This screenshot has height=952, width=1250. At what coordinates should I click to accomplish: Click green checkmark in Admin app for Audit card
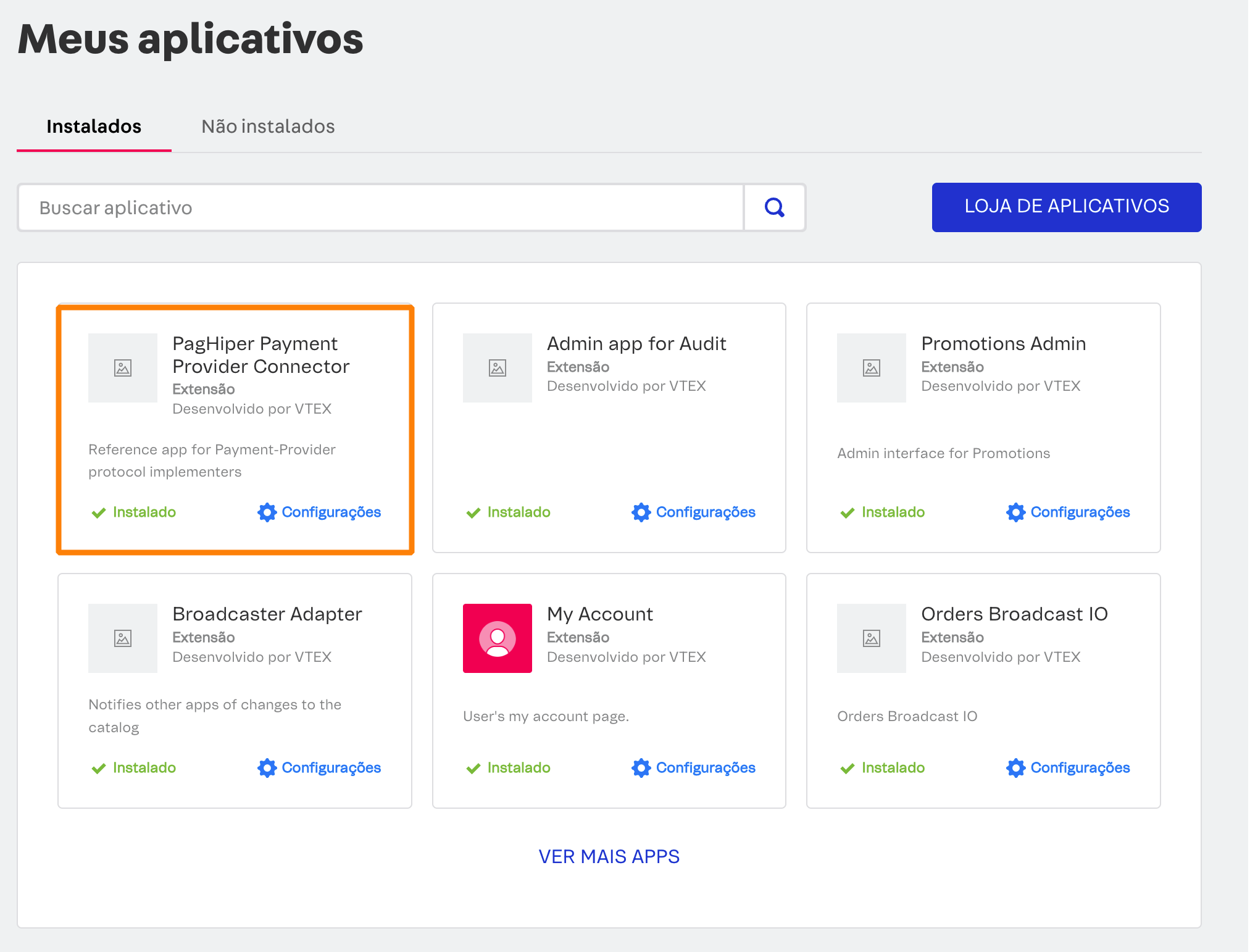coord(473,513)
